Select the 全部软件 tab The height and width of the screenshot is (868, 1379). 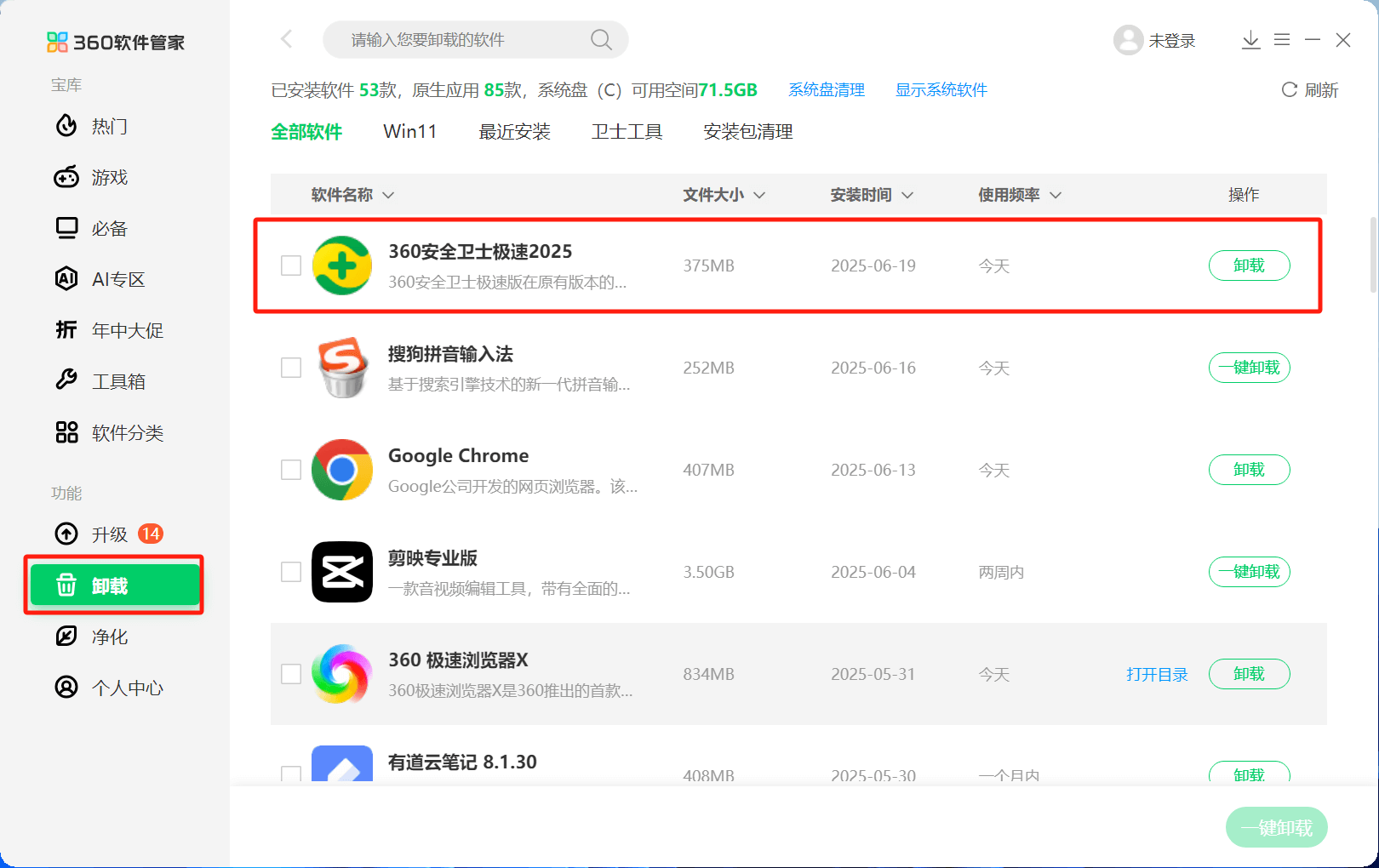306,132
